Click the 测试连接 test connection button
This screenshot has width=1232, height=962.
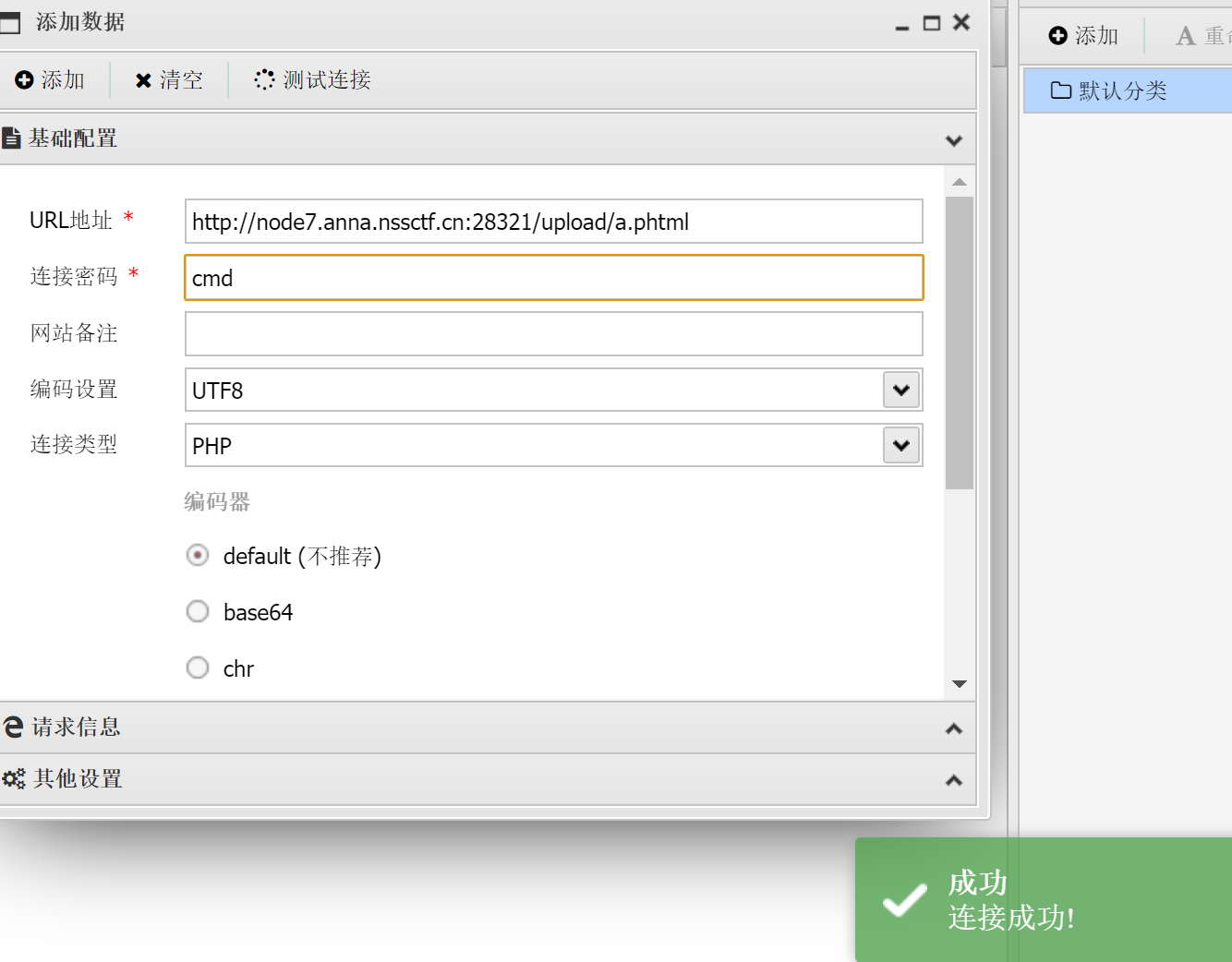click(313, 80)
